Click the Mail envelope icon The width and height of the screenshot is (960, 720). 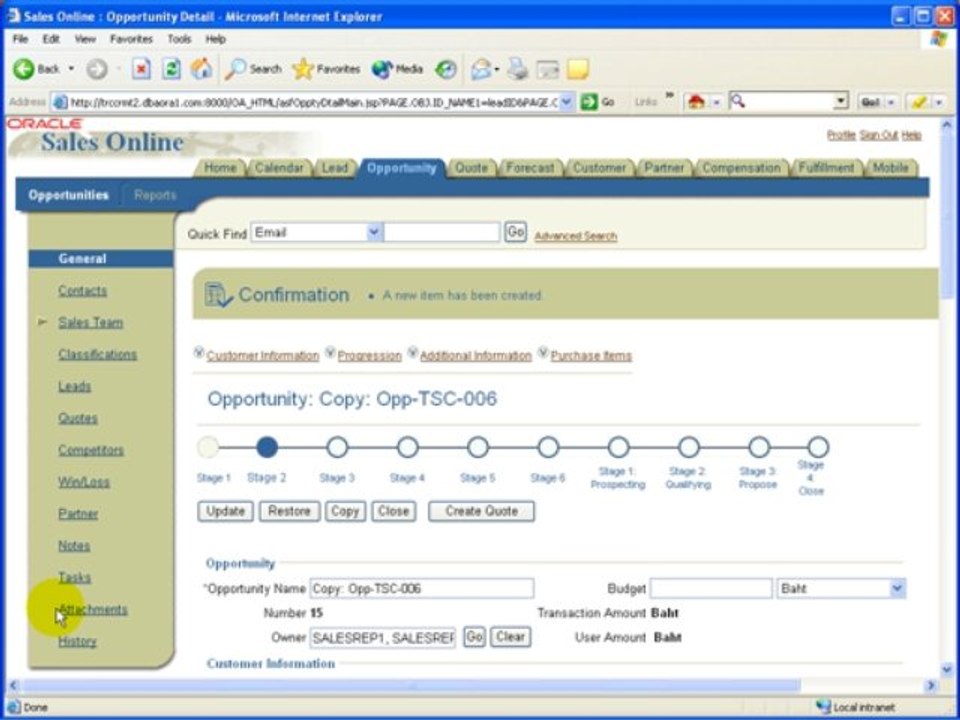click(x=481, y=69)
